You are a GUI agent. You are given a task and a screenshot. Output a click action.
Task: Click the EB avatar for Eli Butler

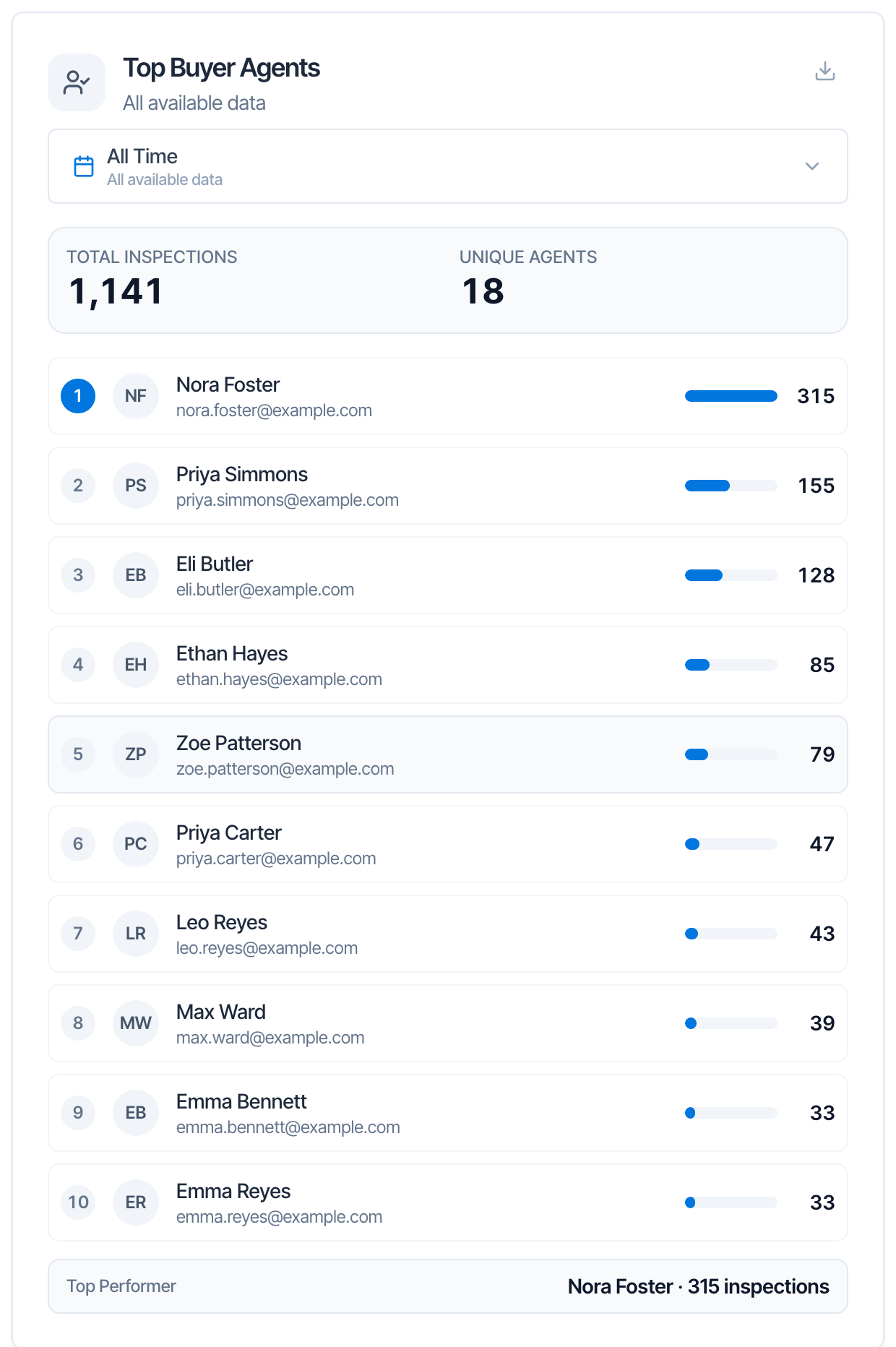[136, 575]
